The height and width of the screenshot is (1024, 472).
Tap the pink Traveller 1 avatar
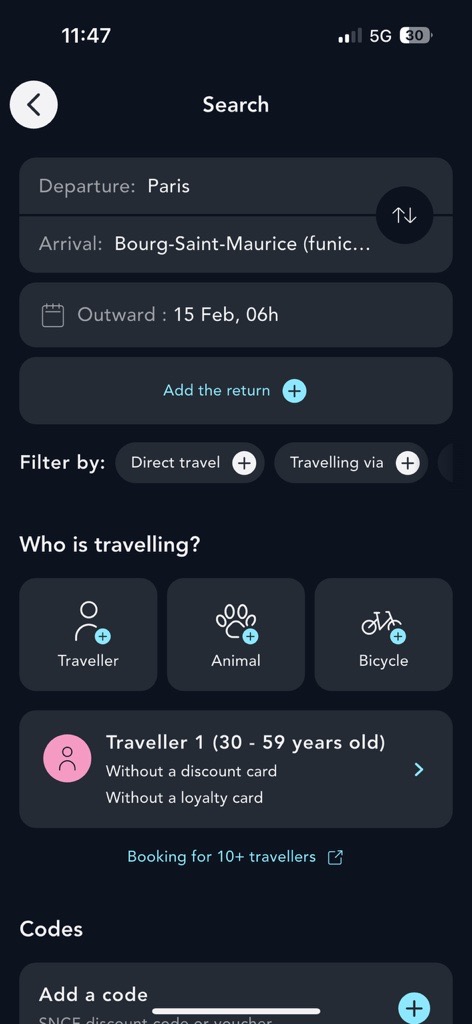[x=67, y=758]
